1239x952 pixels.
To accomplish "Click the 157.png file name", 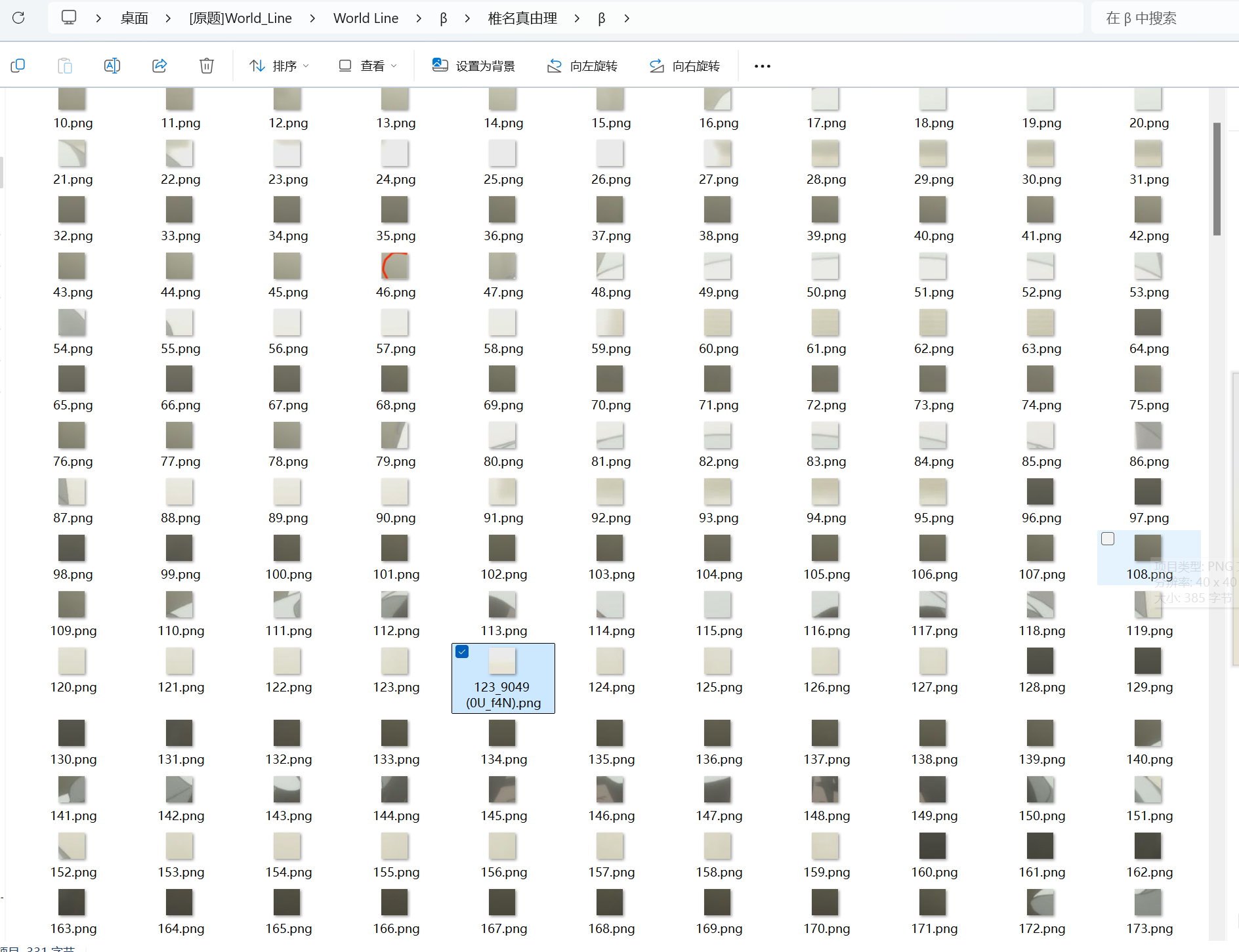I will tap(611, 872).
